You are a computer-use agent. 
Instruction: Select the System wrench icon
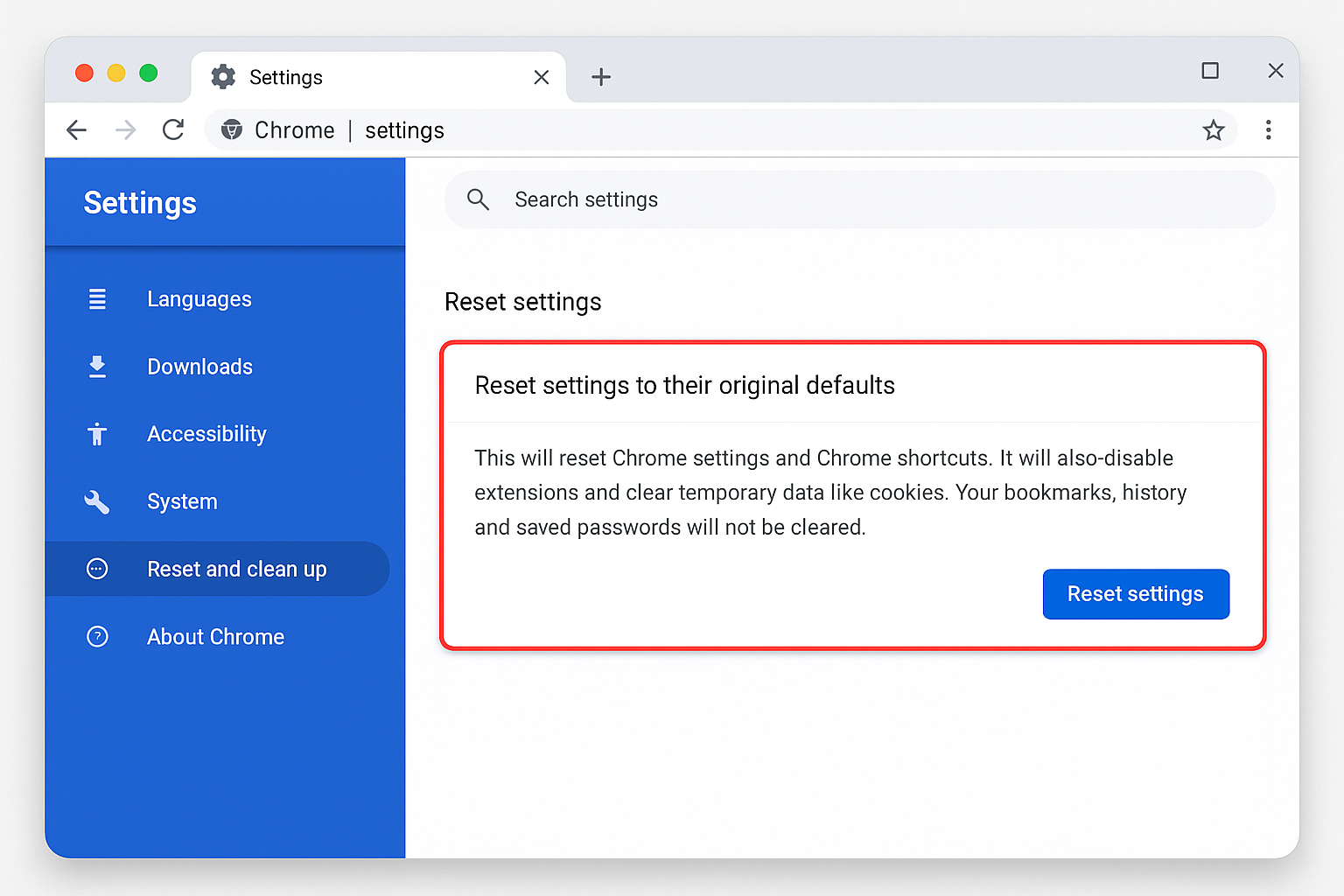click(97, 501)
